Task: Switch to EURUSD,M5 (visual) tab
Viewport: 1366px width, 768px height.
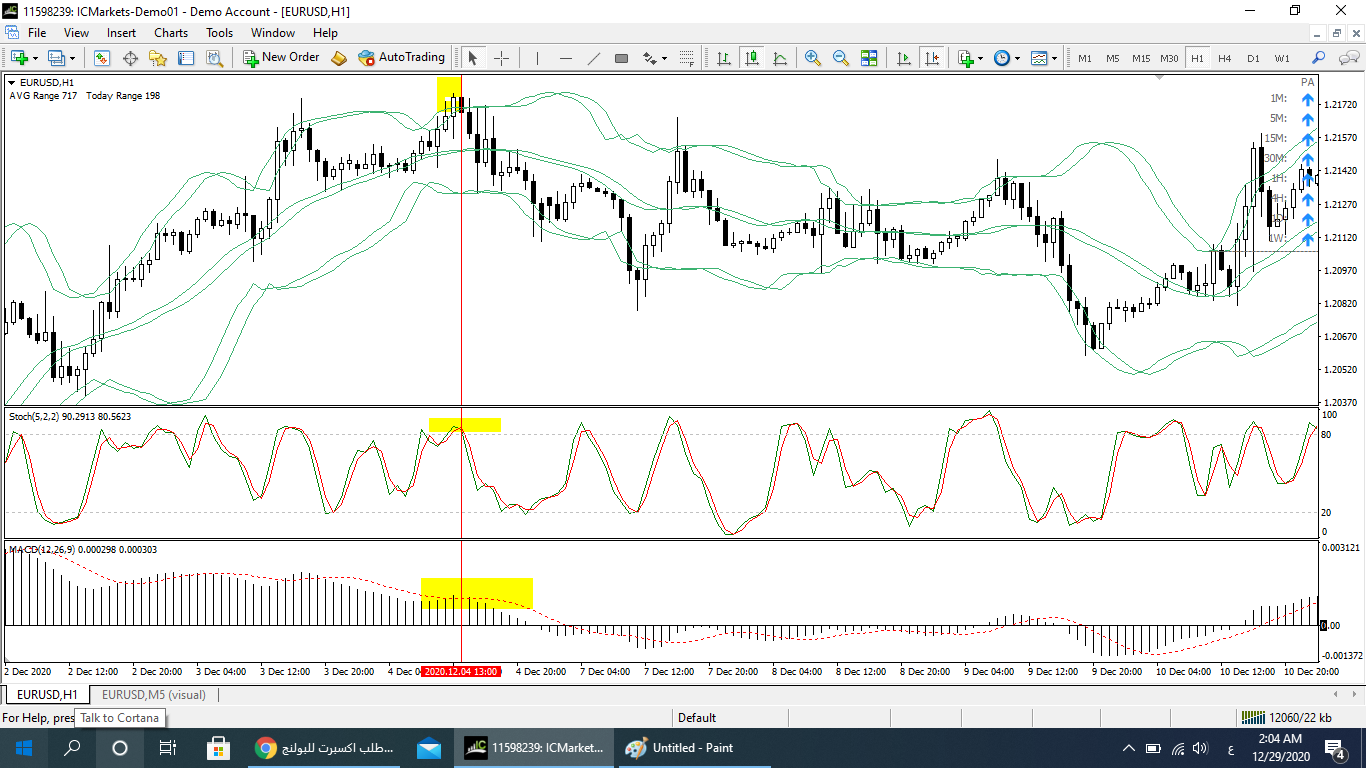Action: 153,694
